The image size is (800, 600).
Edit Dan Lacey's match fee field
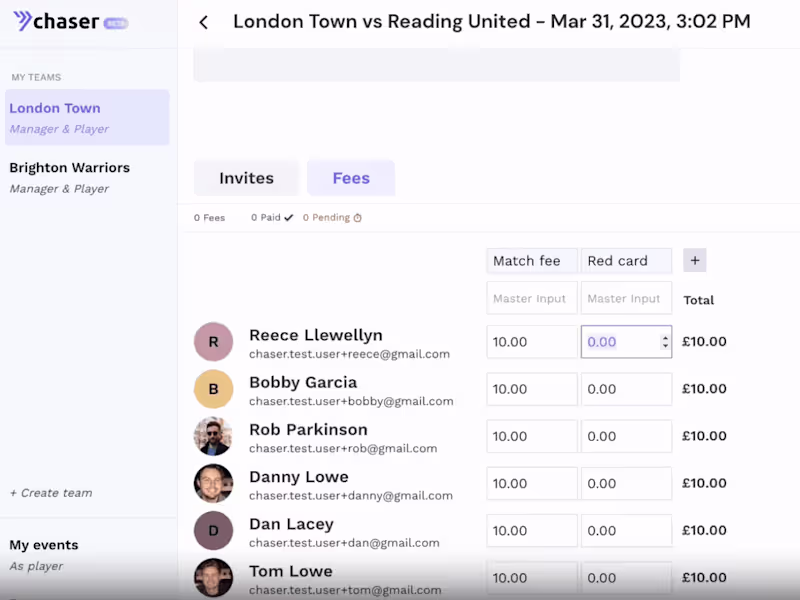pos(532,531)
